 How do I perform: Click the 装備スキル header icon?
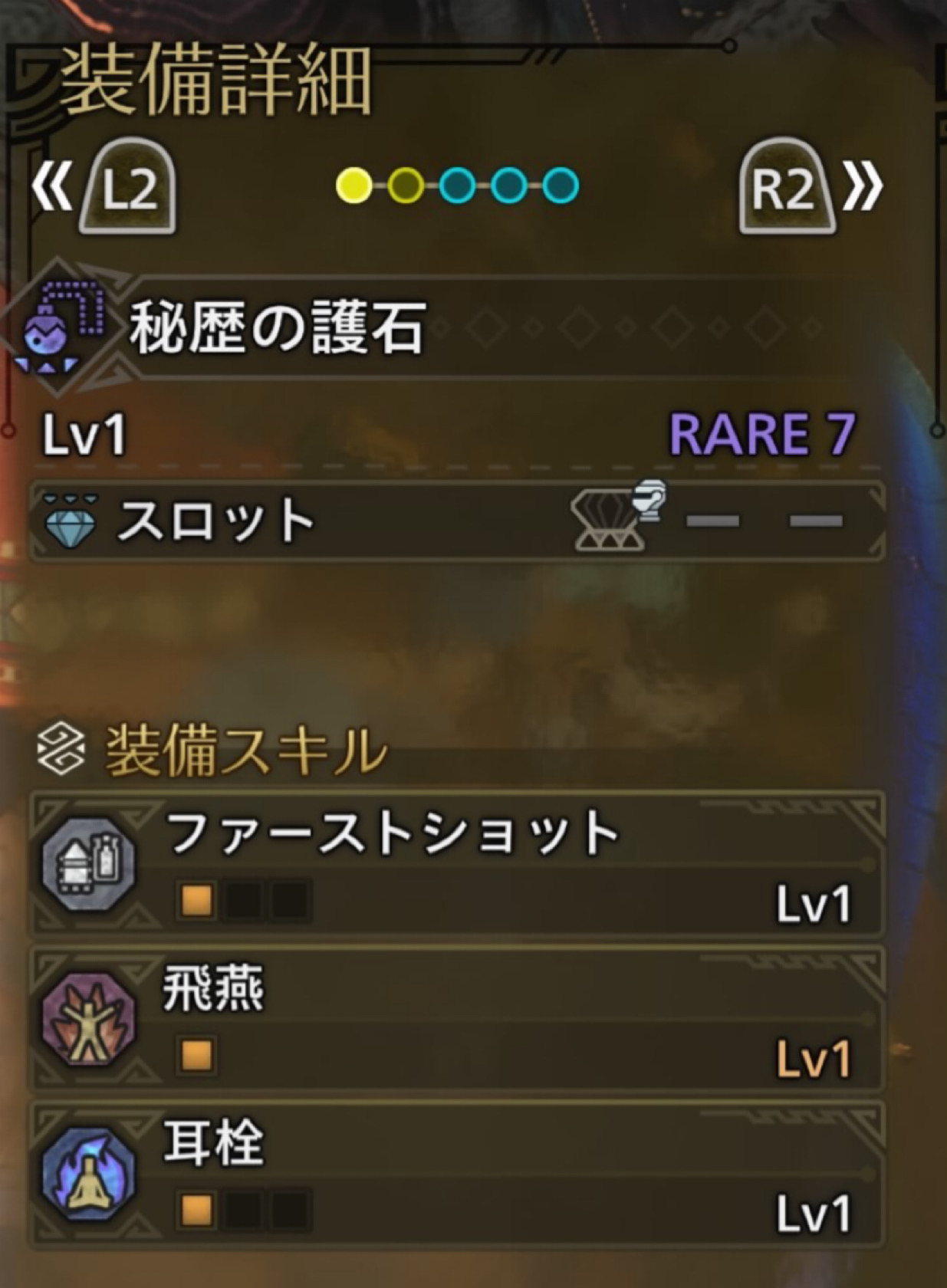click(x=61, y=750)
